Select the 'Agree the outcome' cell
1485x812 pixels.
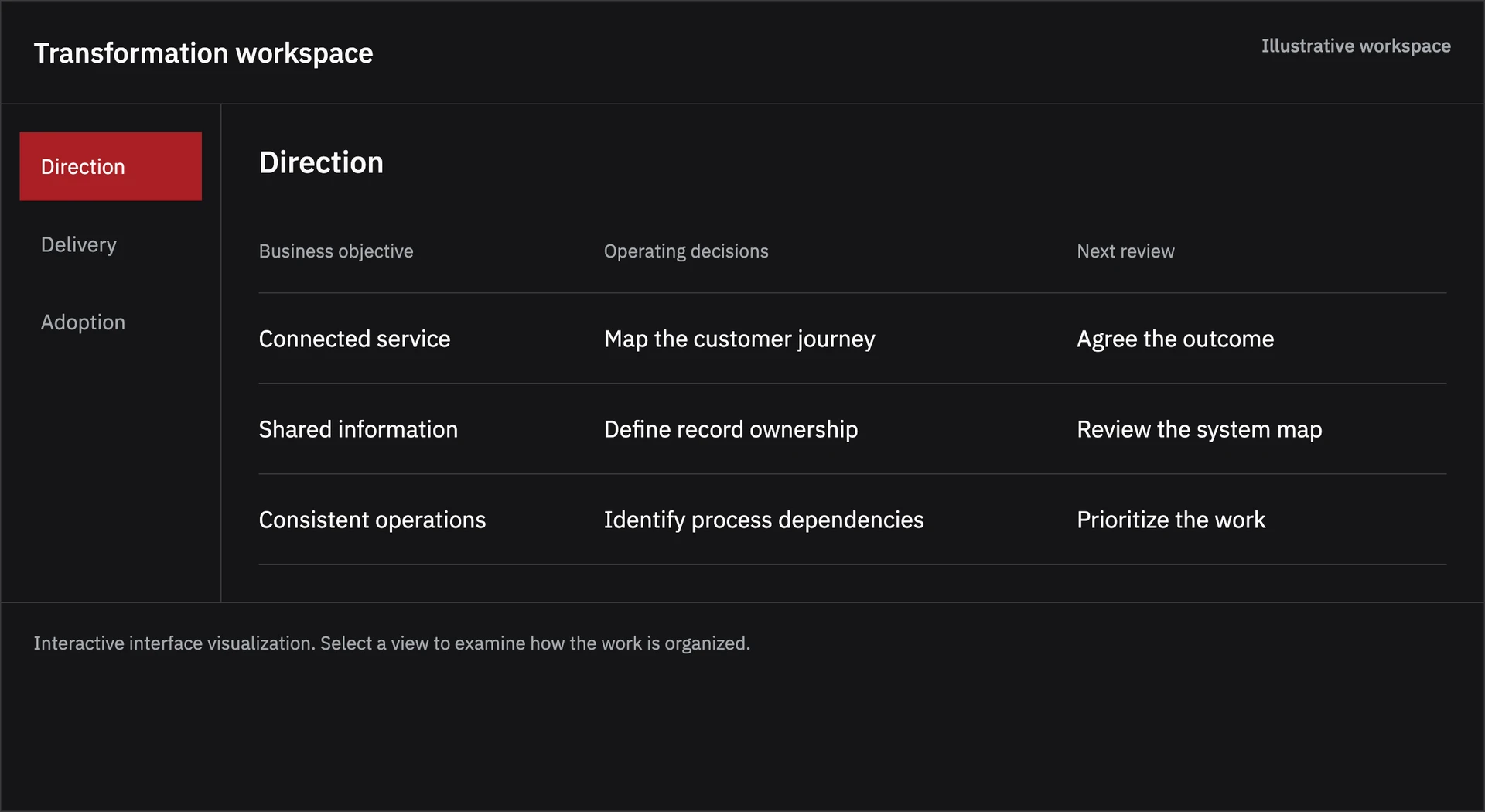coord(1175,339)
